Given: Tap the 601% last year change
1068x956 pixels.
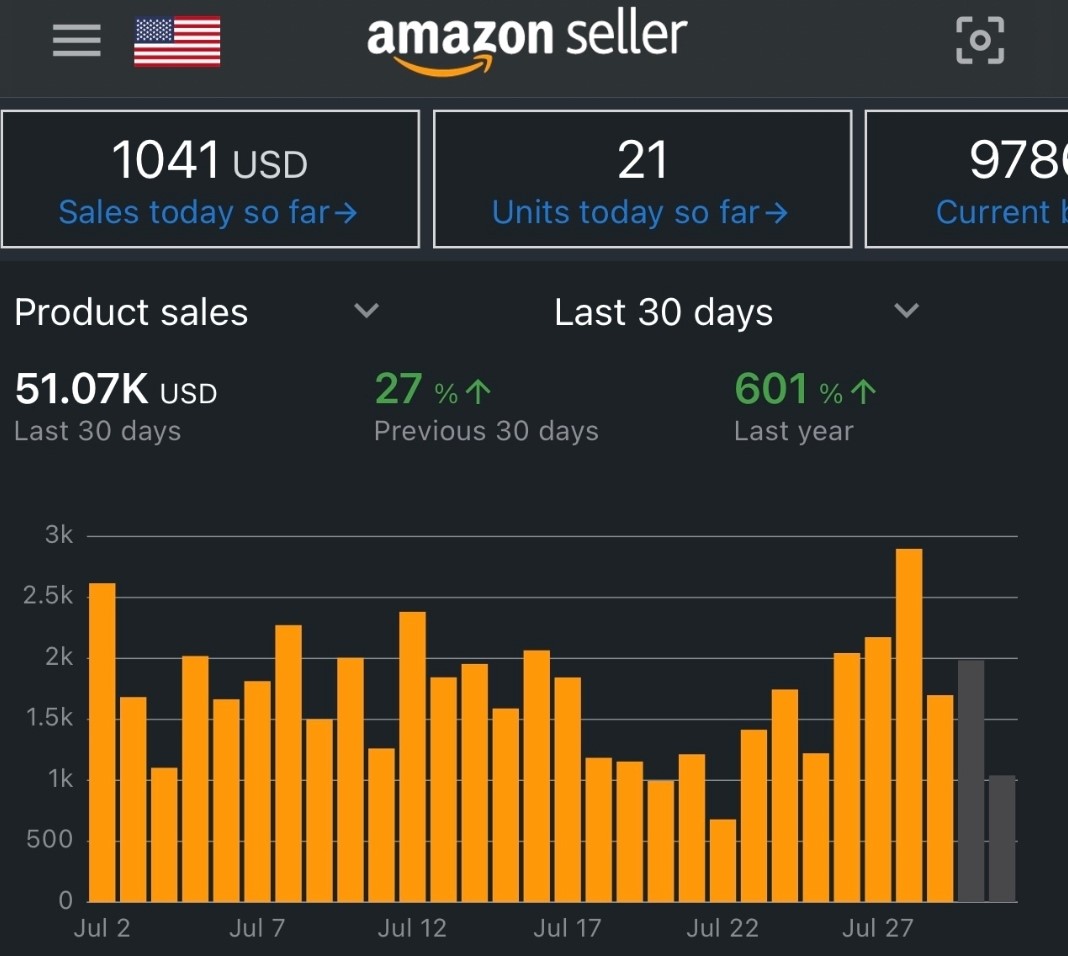Looking at the screenshot, I should [x=804, y=390].
